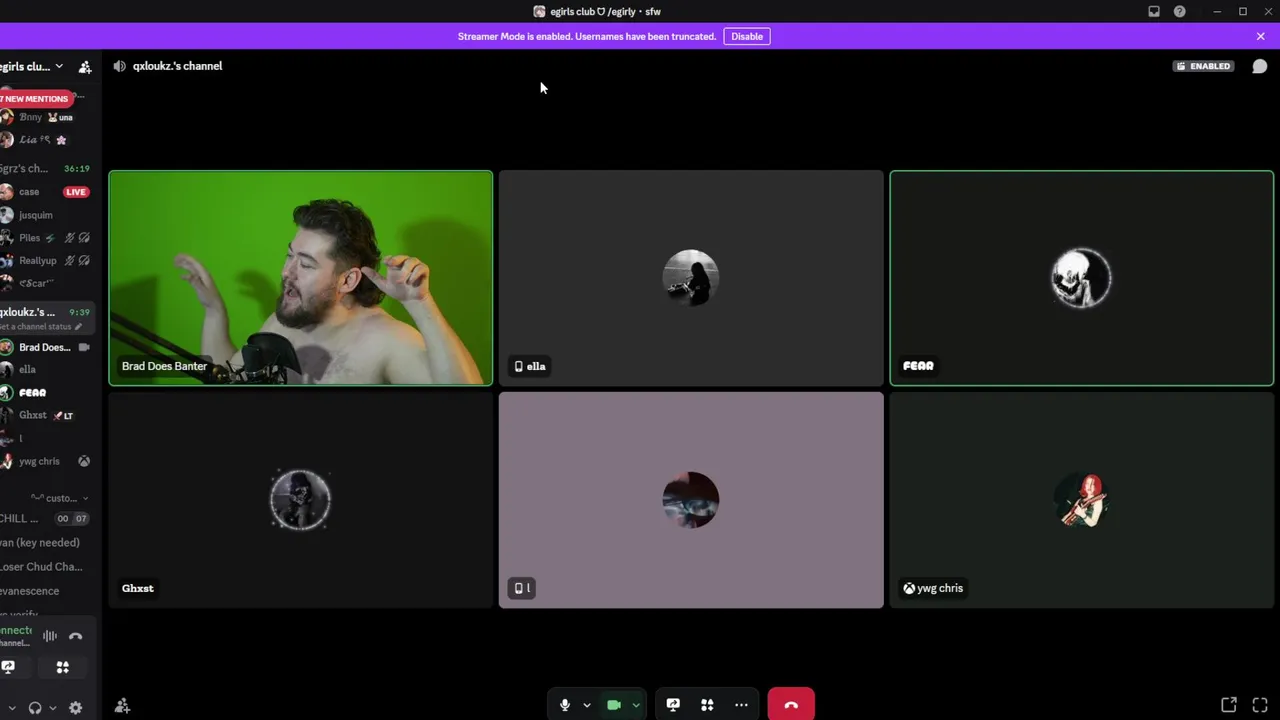The image size is (1280, 720).
Task: Open Discord inbox icon in title bar
Action: (1154, 11)
